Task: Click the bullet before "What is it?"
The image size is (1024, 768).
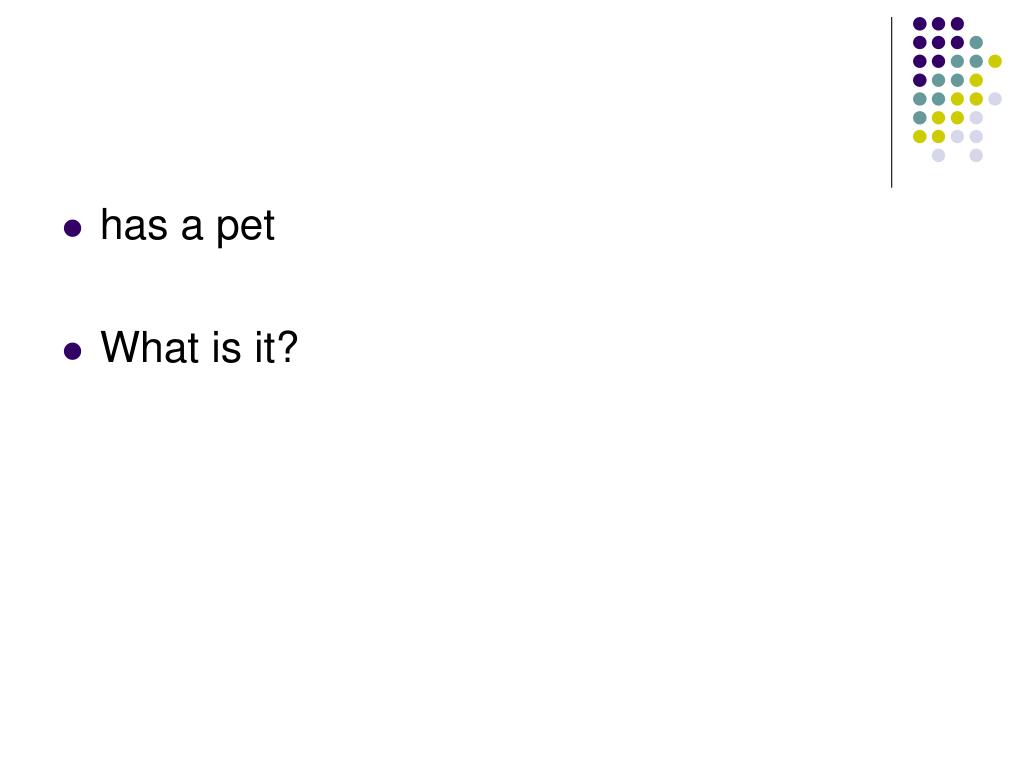Action: pos(72,351)
